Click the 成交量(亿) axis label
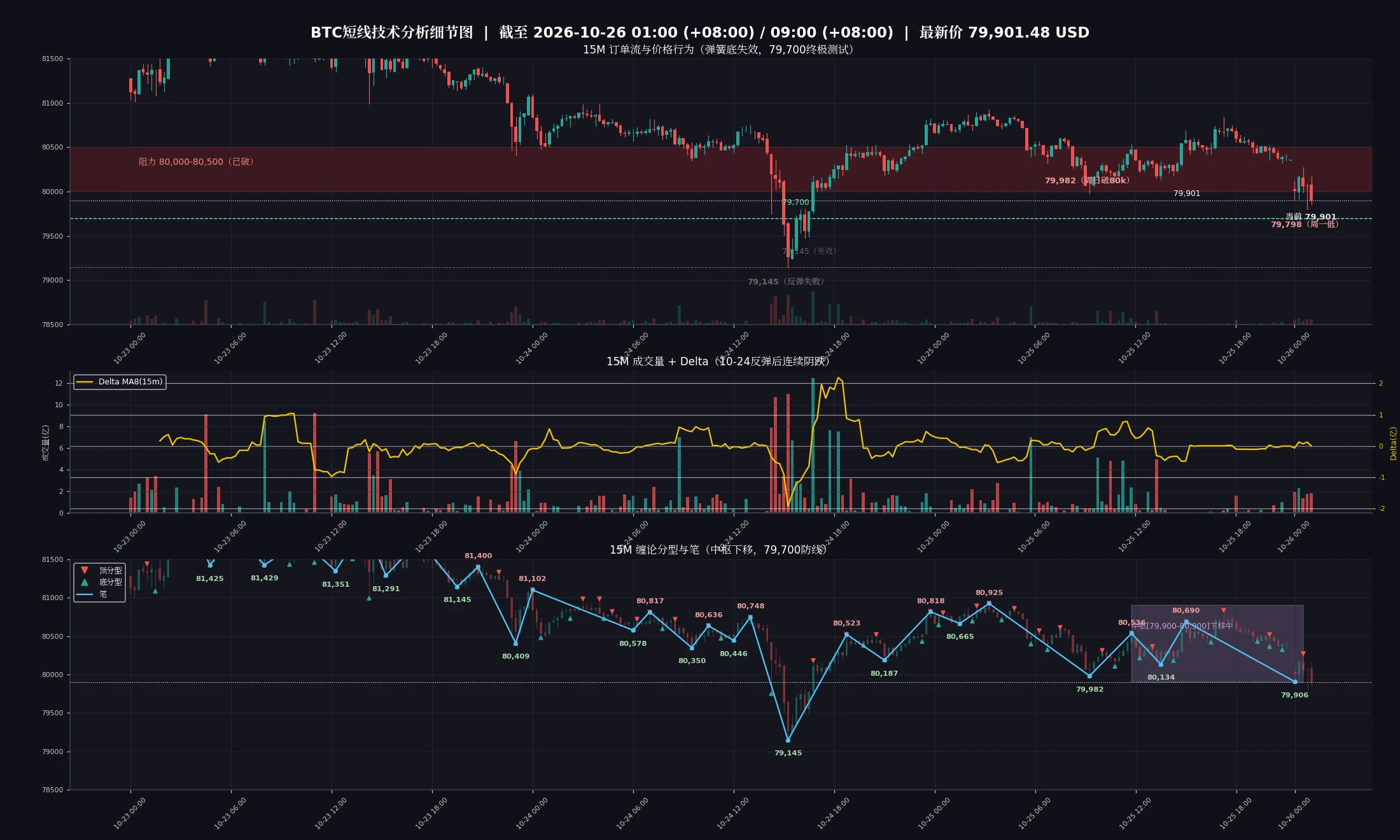Image resolution: width=1400 pixels, height=840 pixels. tap(46, 443)
